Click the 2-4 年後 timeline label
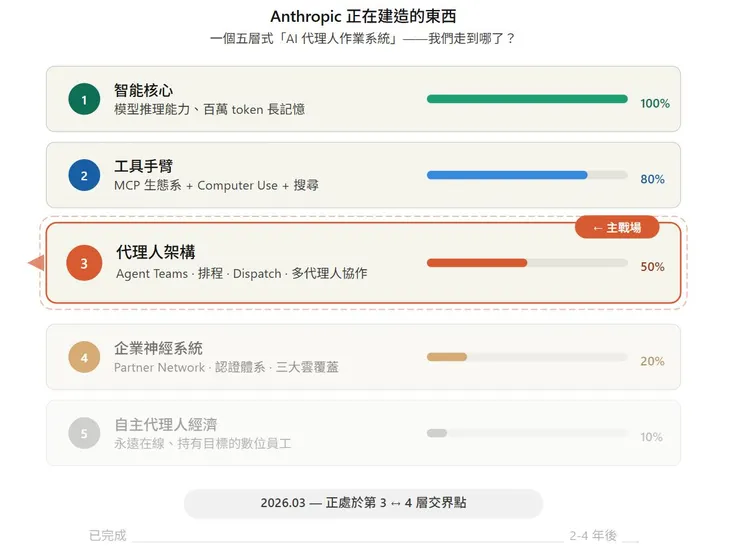This screenshot has width=740, height=560. pos(593,536)
